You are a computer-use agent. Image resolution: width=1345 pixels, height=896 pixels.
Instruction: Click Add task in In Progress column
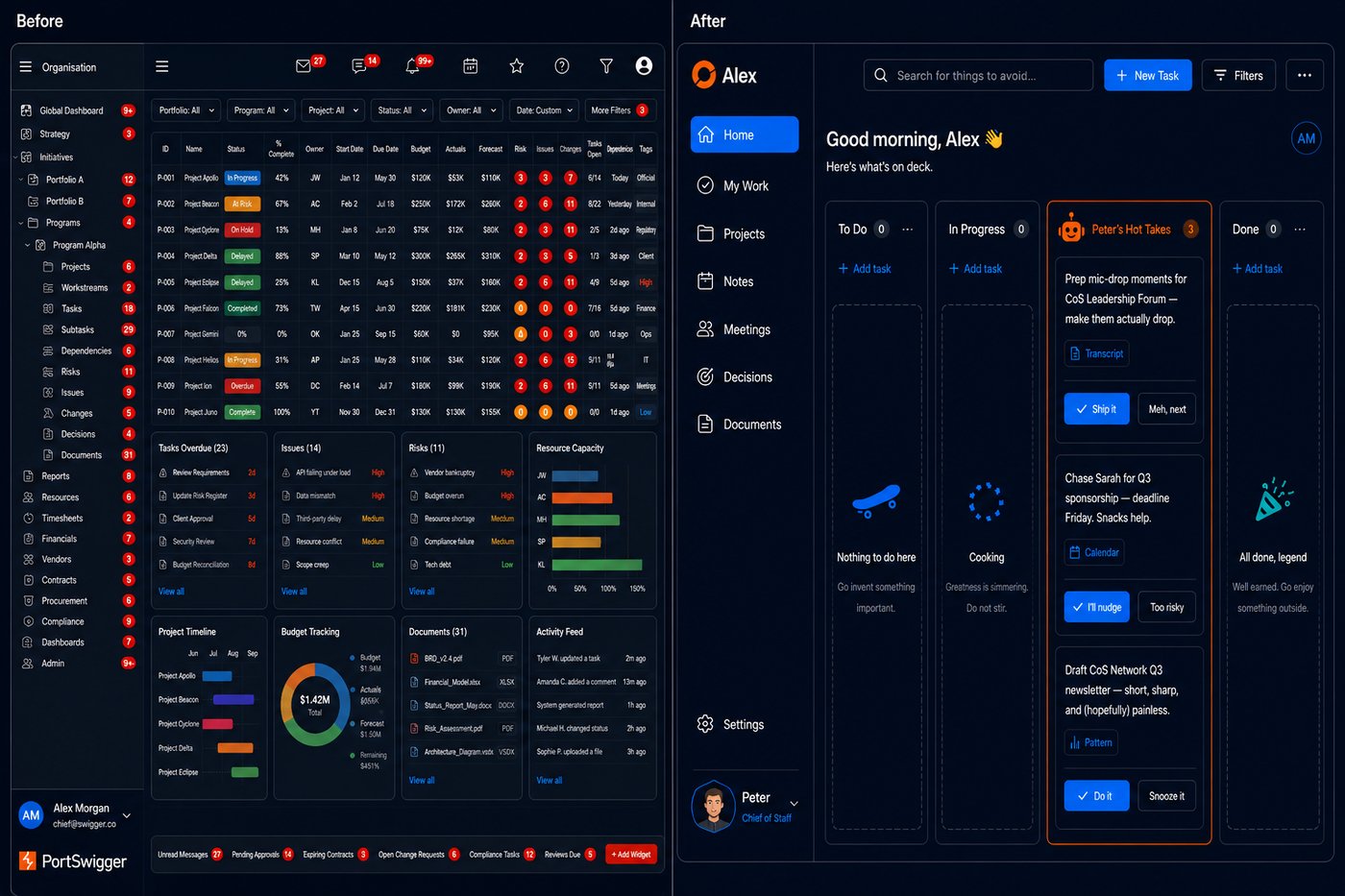point(975,269)
